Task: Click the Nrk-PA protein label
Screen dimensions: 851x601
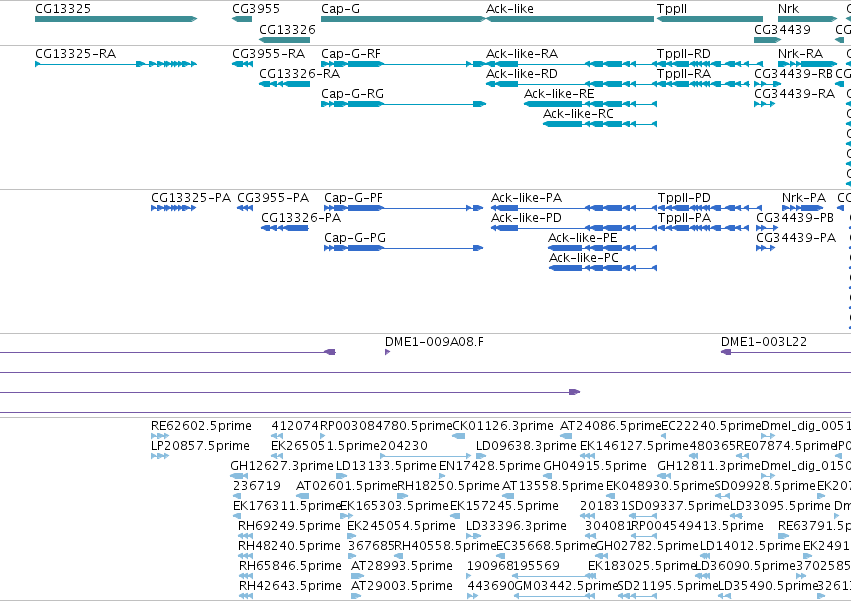Action: [804, 198]
